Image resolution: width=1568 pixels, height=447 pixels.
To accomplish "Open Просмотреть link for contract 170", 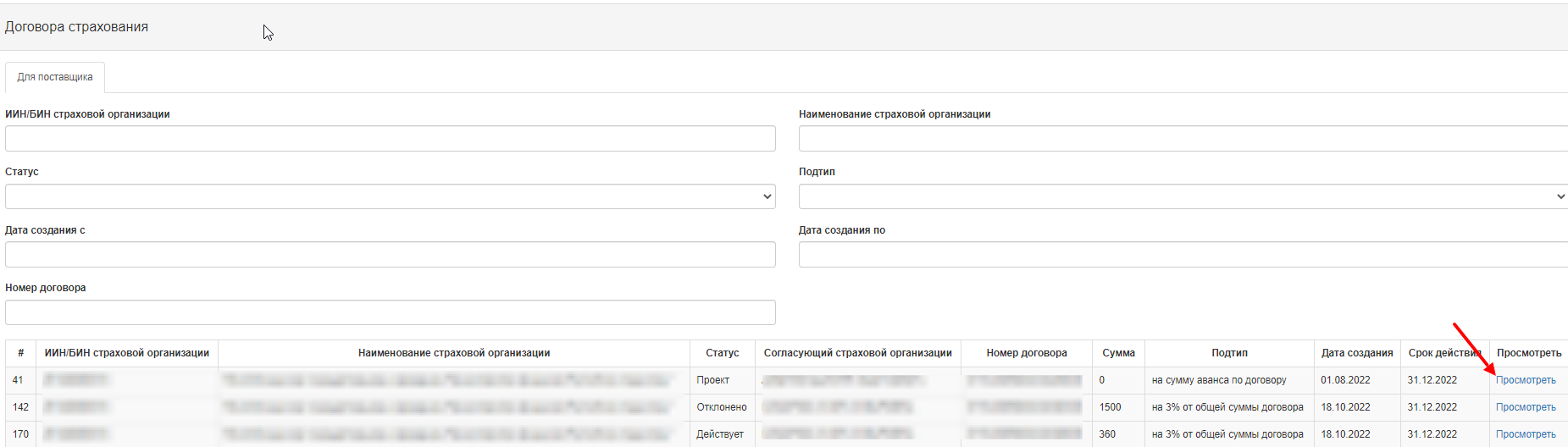I will pos(1525,434).
